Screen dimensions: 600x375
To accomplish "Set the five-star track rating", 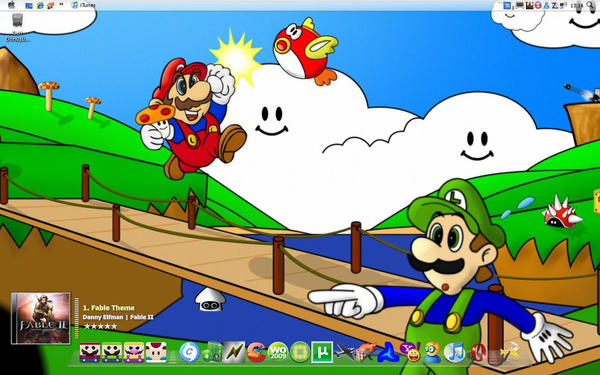I will (101, 326).
